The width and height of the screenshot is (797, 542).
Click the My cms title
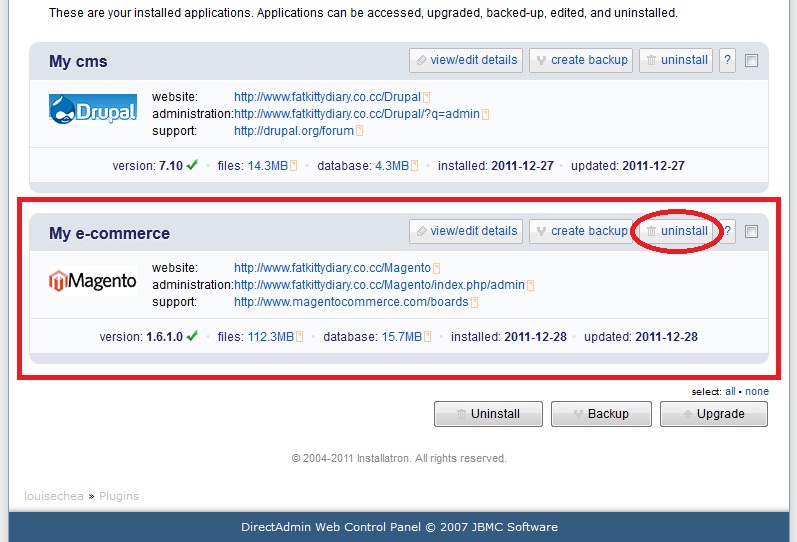tap(78, 62)
